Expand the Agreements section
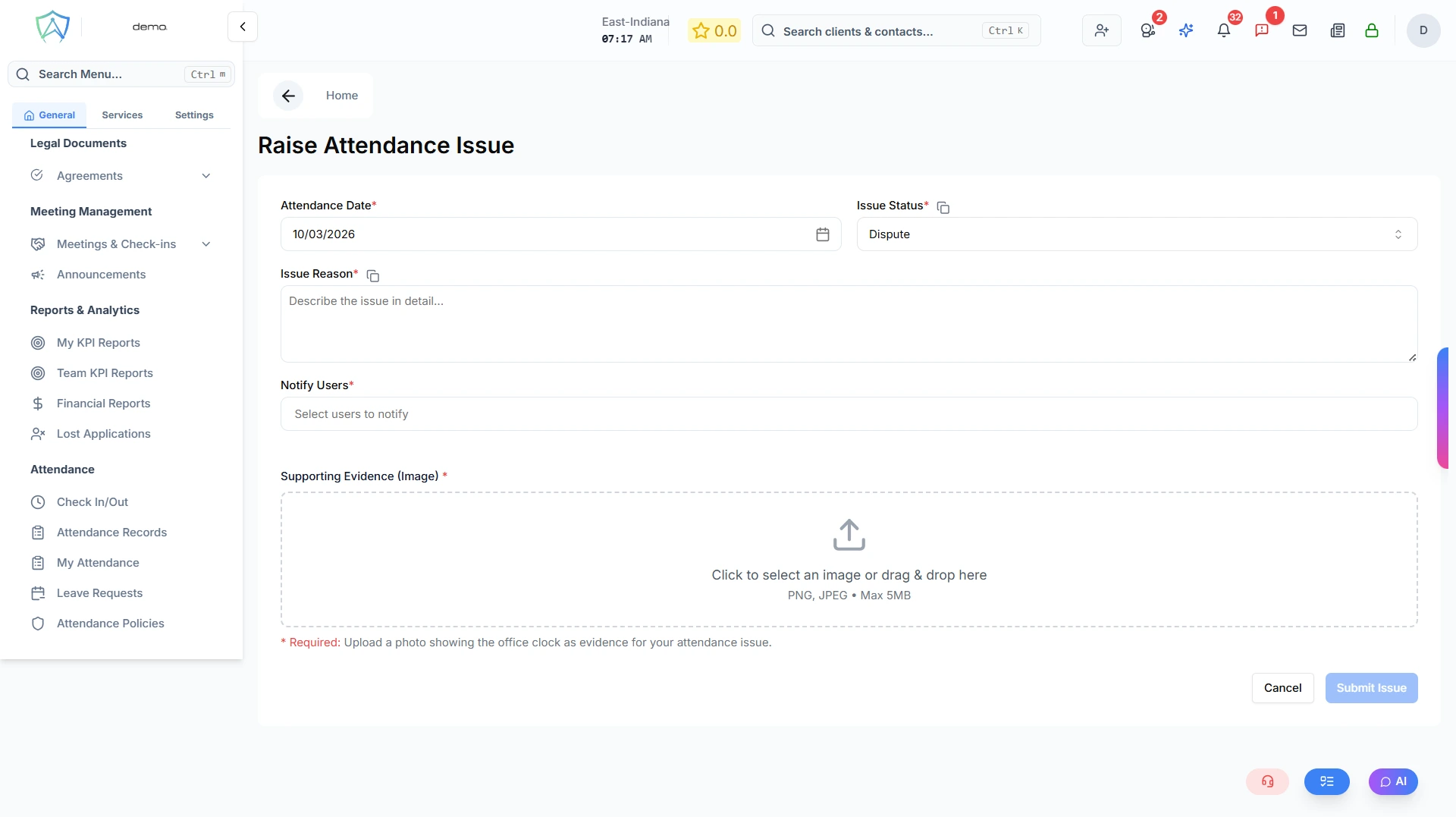Screen dimensions: 1456x817 click(x=206, y=175)
